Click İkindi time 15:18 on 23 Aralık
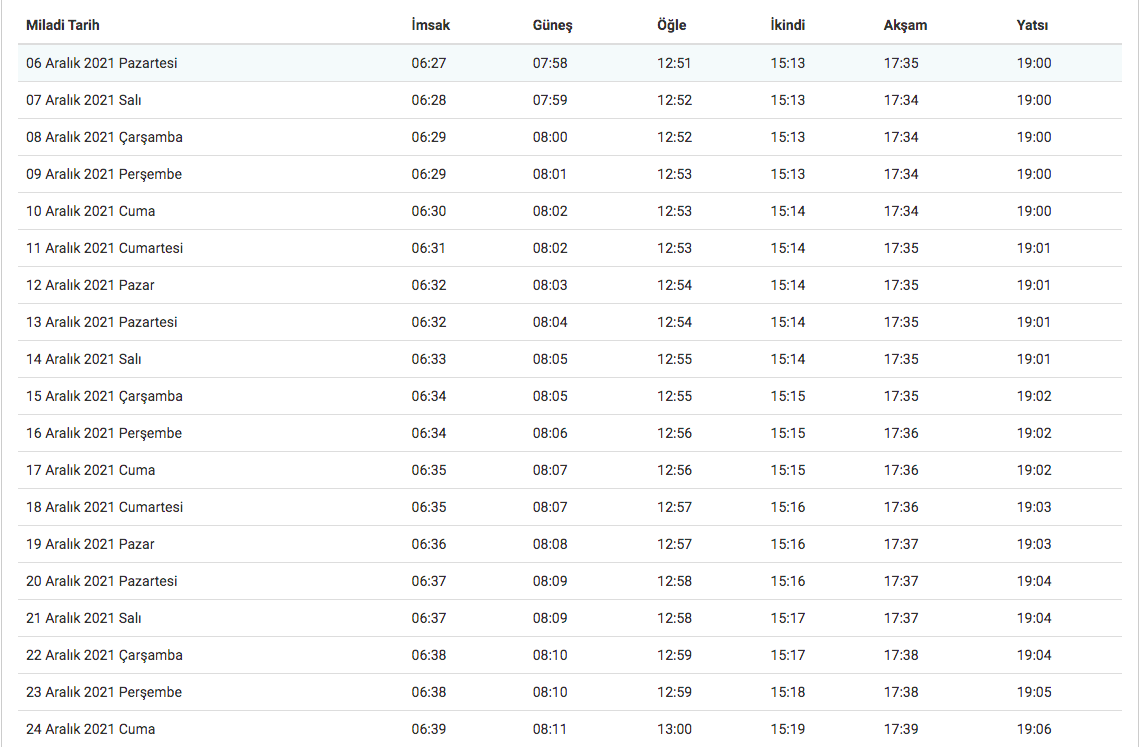This screenshot has height=747, width=1139. (787, 692)
